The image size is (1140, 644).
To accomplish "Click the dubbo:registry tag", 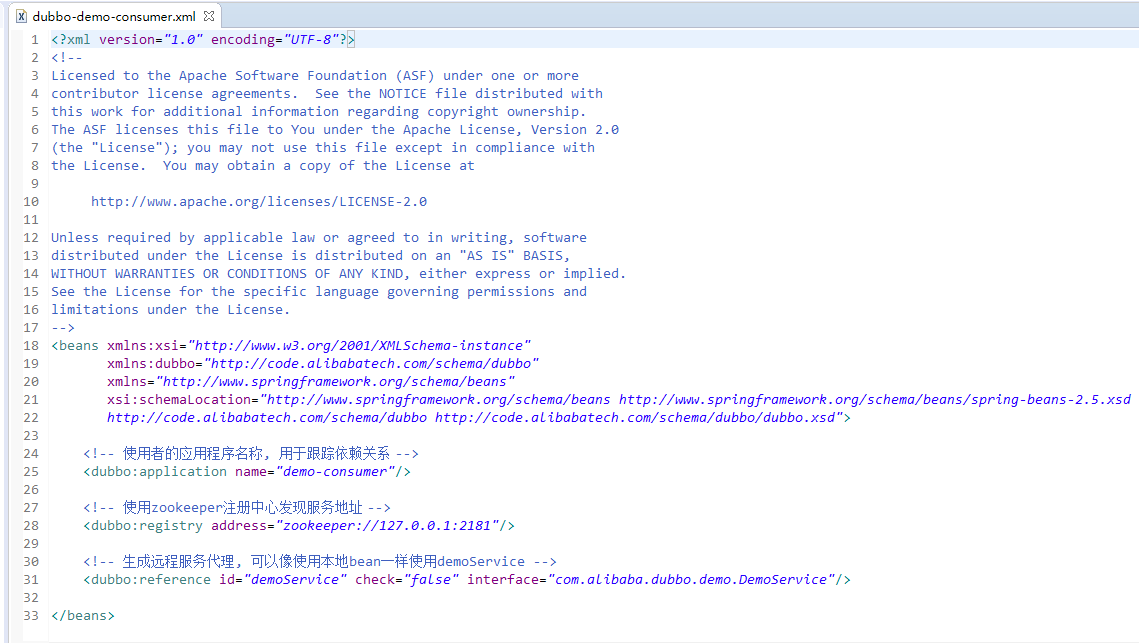I will click(143, 526).
